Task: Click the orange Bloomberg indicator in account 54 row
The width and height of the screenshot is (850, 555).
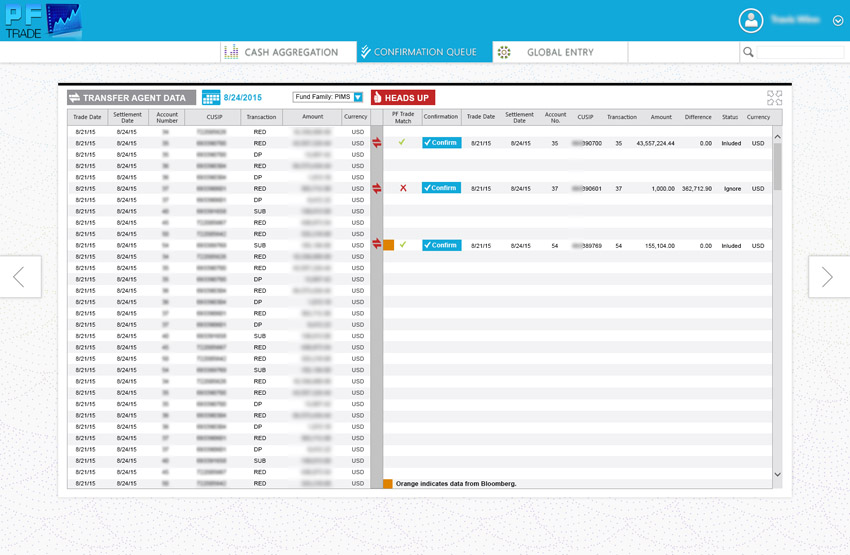Action: pyautogui.click(x=389, y=245)
